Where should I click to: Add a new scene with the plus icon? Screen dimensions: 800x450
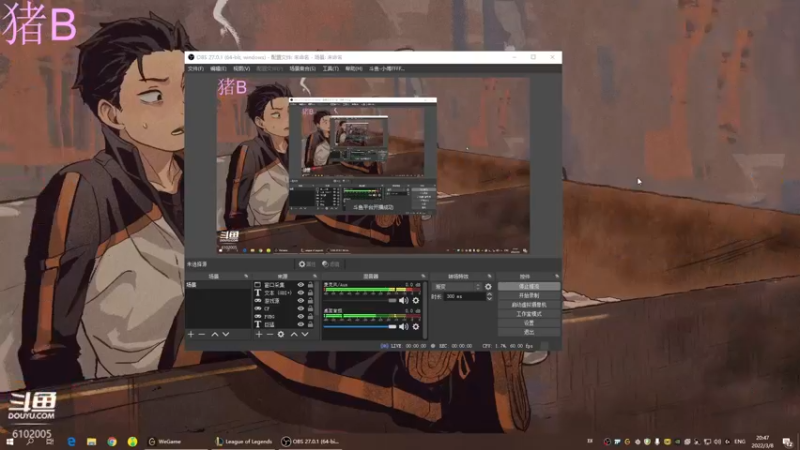(x=191, y=334)
